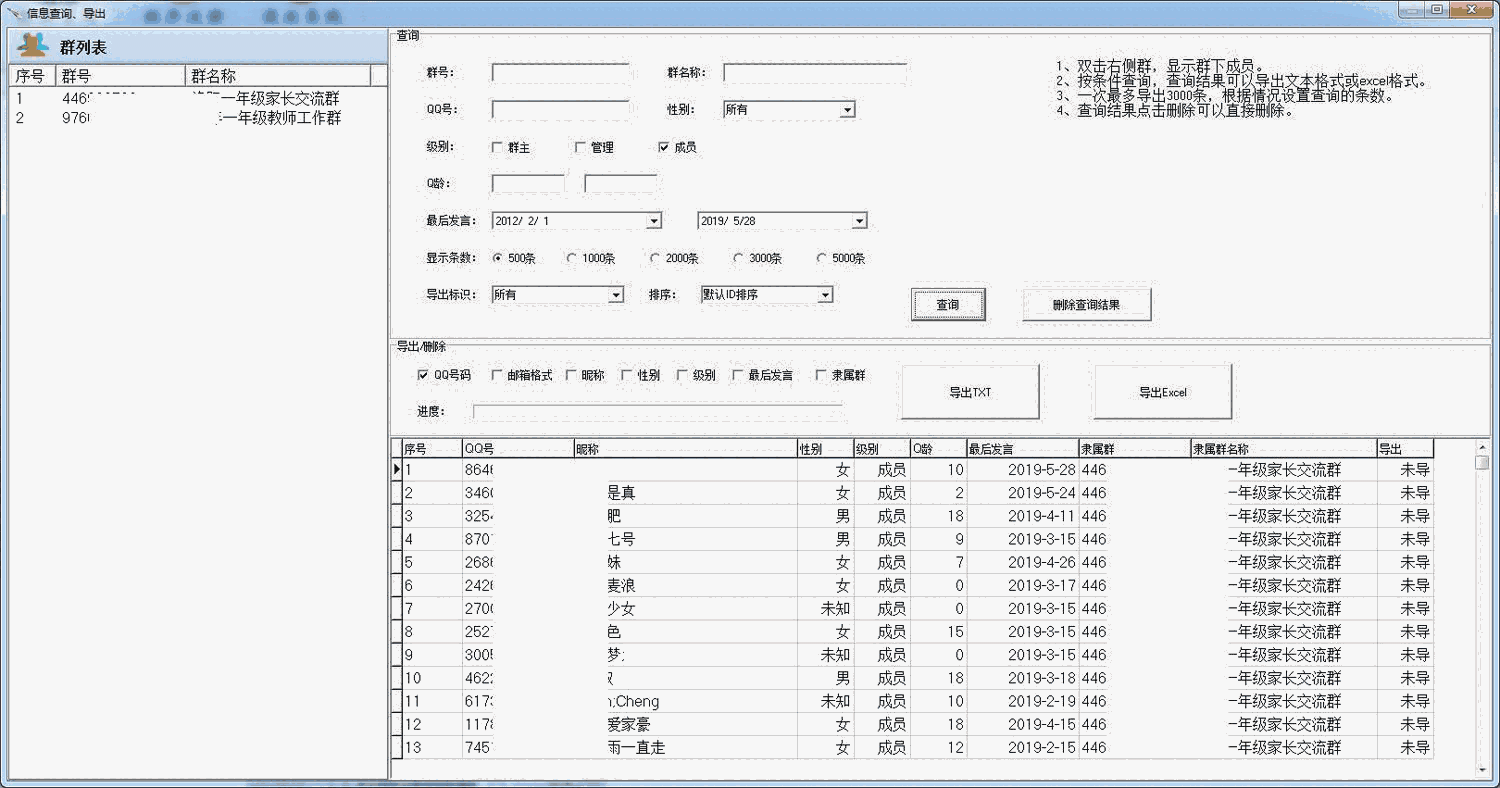Uncheck the 成员 checkbox
The height and width of the screenshot is (788, 1500).
pos(663,146)
